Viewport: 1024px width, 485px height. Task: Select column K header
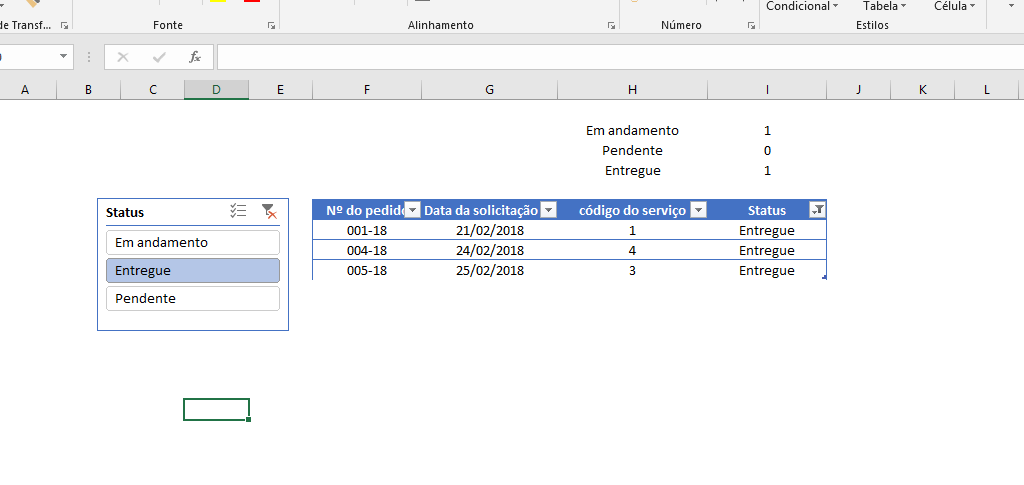(923, 89)
